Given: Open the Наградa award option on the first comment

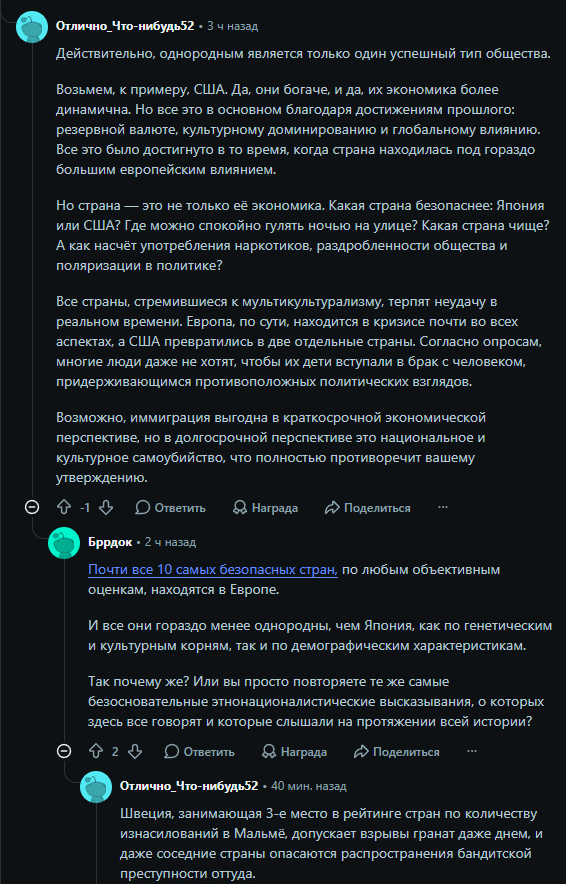Looking at the screenshot, I should pyautogui.click(x=266, y=507).
